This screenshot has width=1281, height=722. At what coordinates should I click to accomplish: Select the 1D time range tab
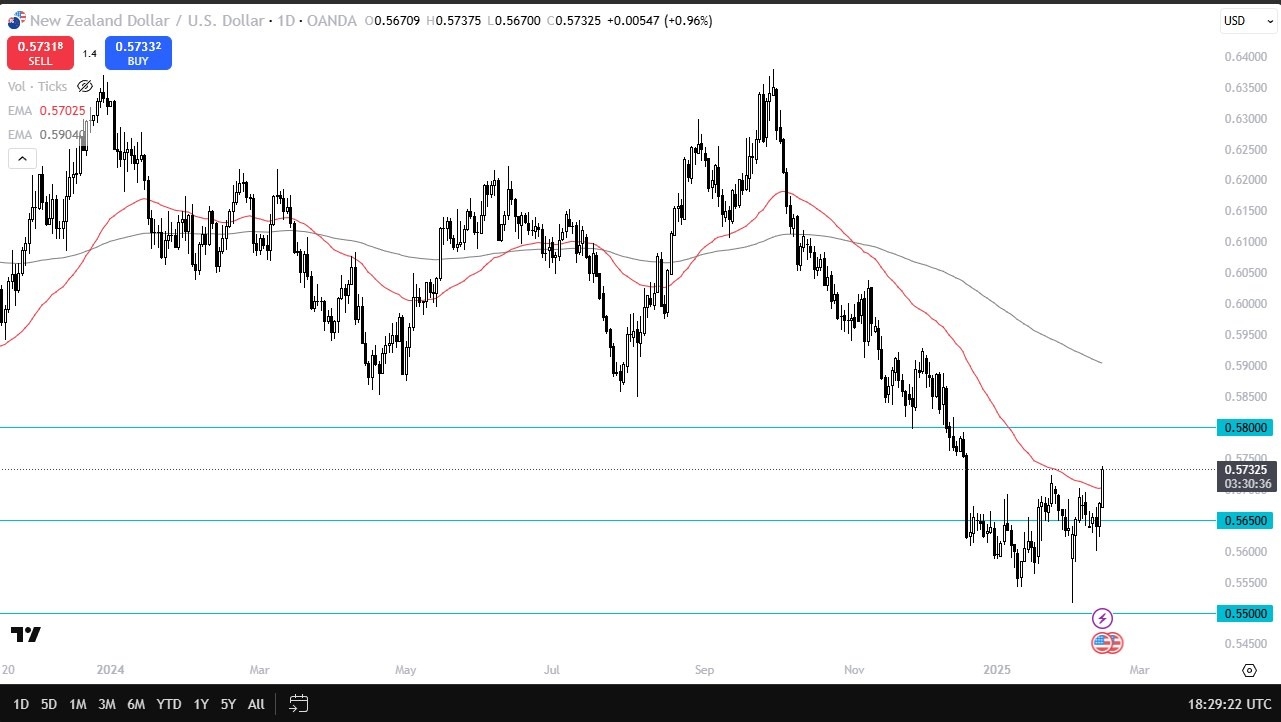click(x=21, y=704)
